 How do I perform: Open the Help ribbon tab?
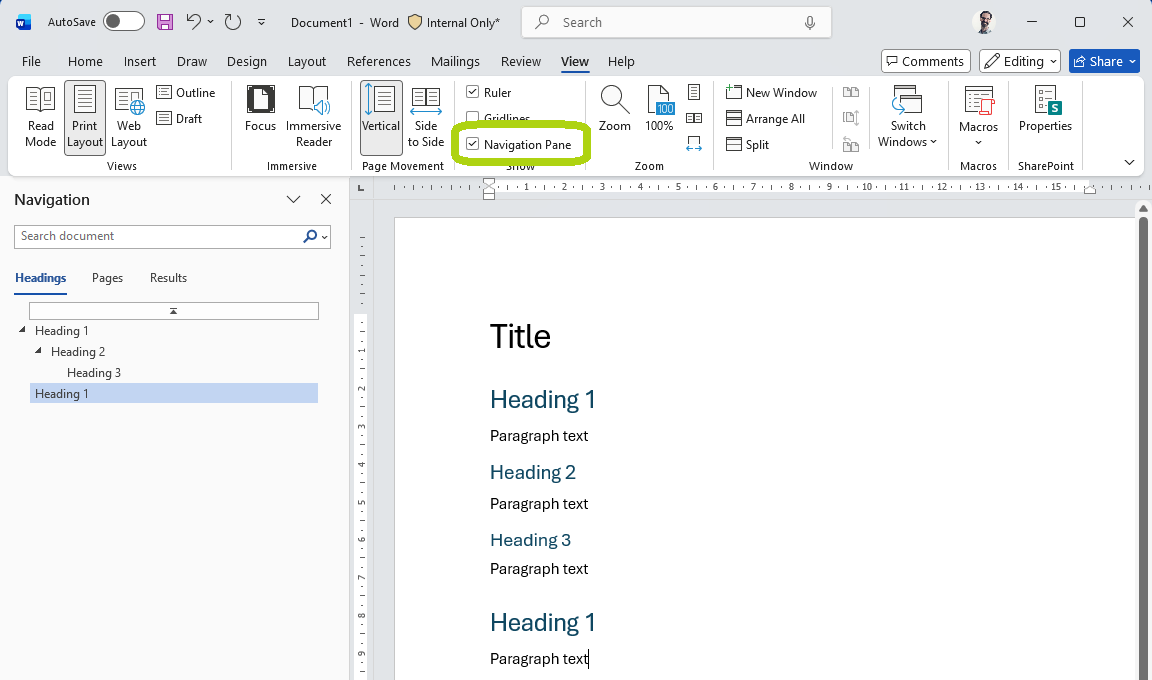[x=621, y=62]
